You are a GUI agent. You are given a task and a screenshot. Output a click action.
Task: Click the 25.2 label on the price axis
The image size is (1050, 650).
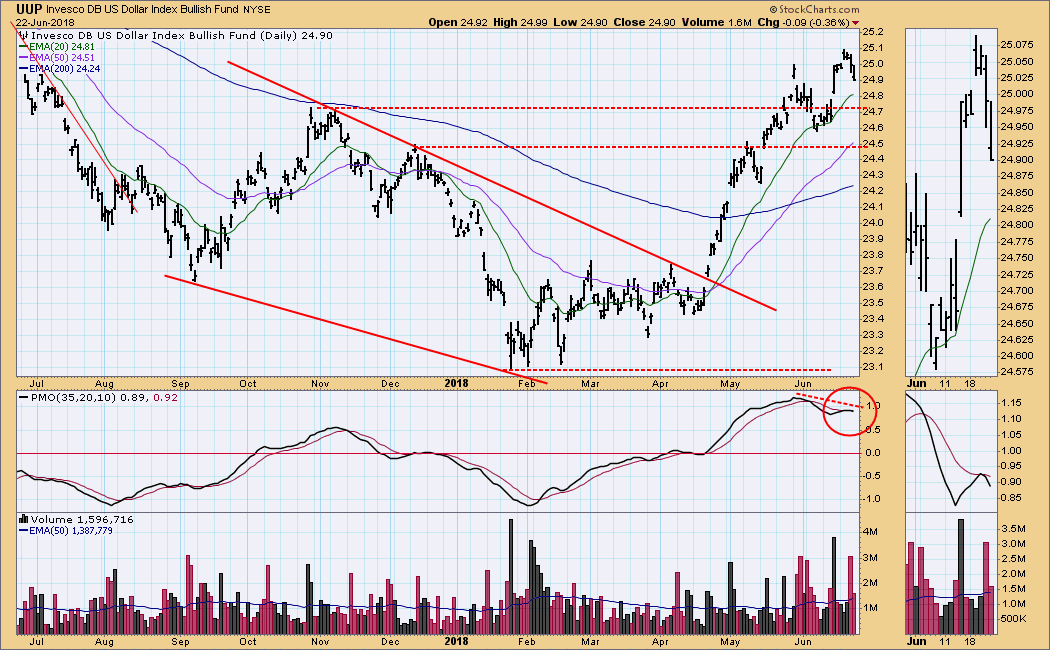click(x=873, y=32)
